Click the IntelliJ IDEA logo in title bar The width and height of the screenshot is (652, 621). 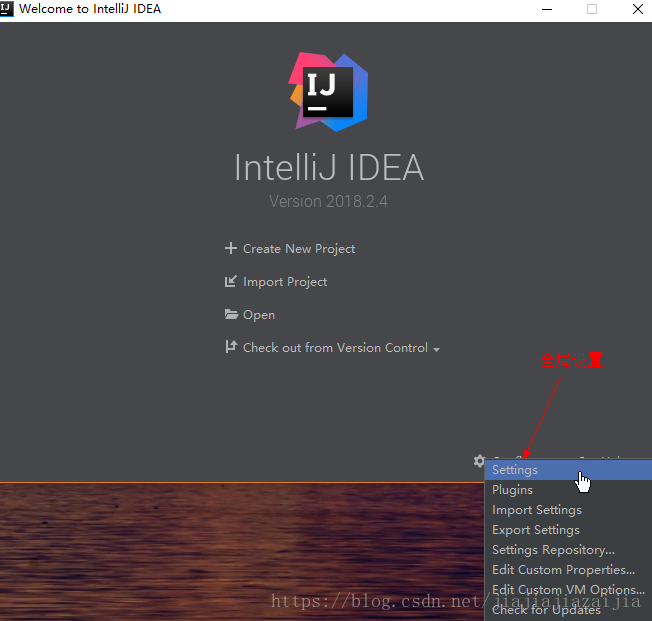(6, 8)
